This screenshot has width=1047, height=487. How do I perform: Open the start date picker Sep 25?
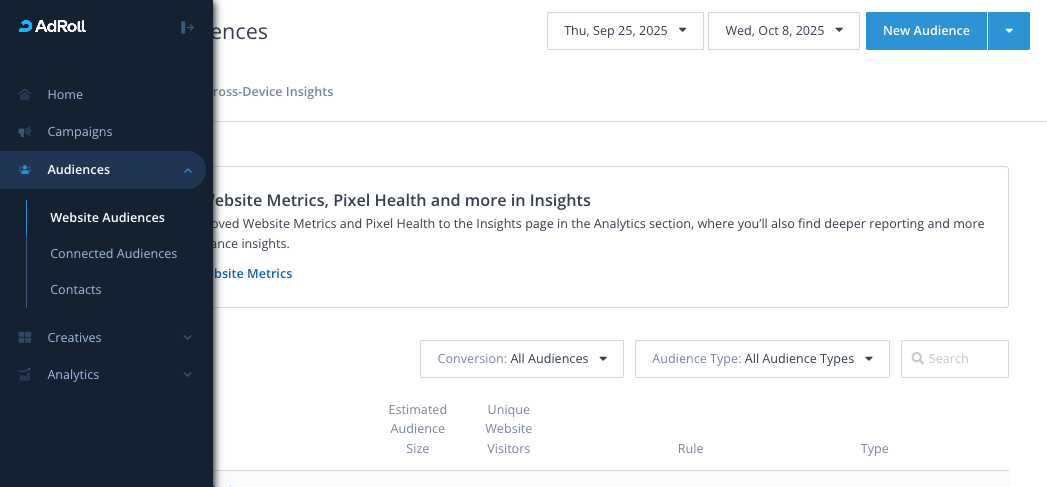point(625,31)
